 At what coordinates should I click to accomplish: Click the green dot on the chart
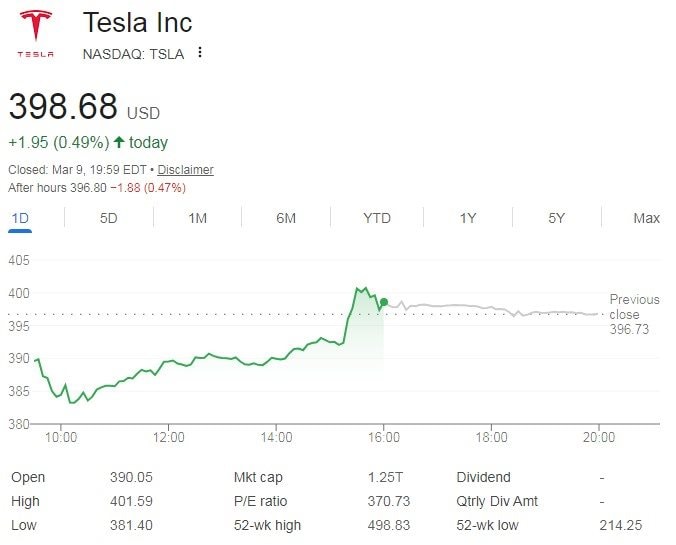383,301
